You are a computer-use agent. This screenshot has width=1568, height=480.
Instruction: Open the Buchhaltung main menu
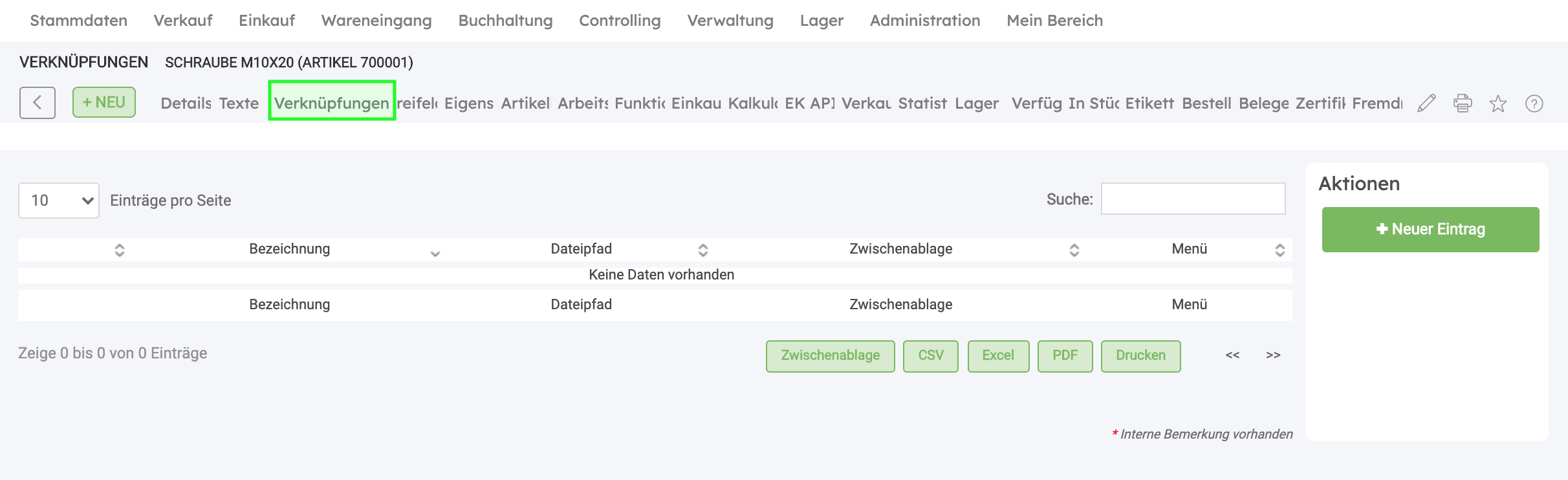505,21
